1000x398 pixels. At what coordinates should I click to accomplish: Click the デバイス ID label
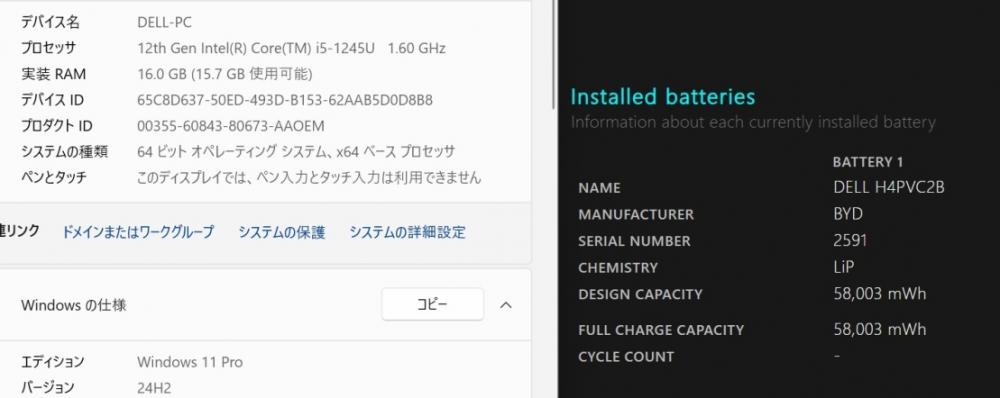coord(52,100)
